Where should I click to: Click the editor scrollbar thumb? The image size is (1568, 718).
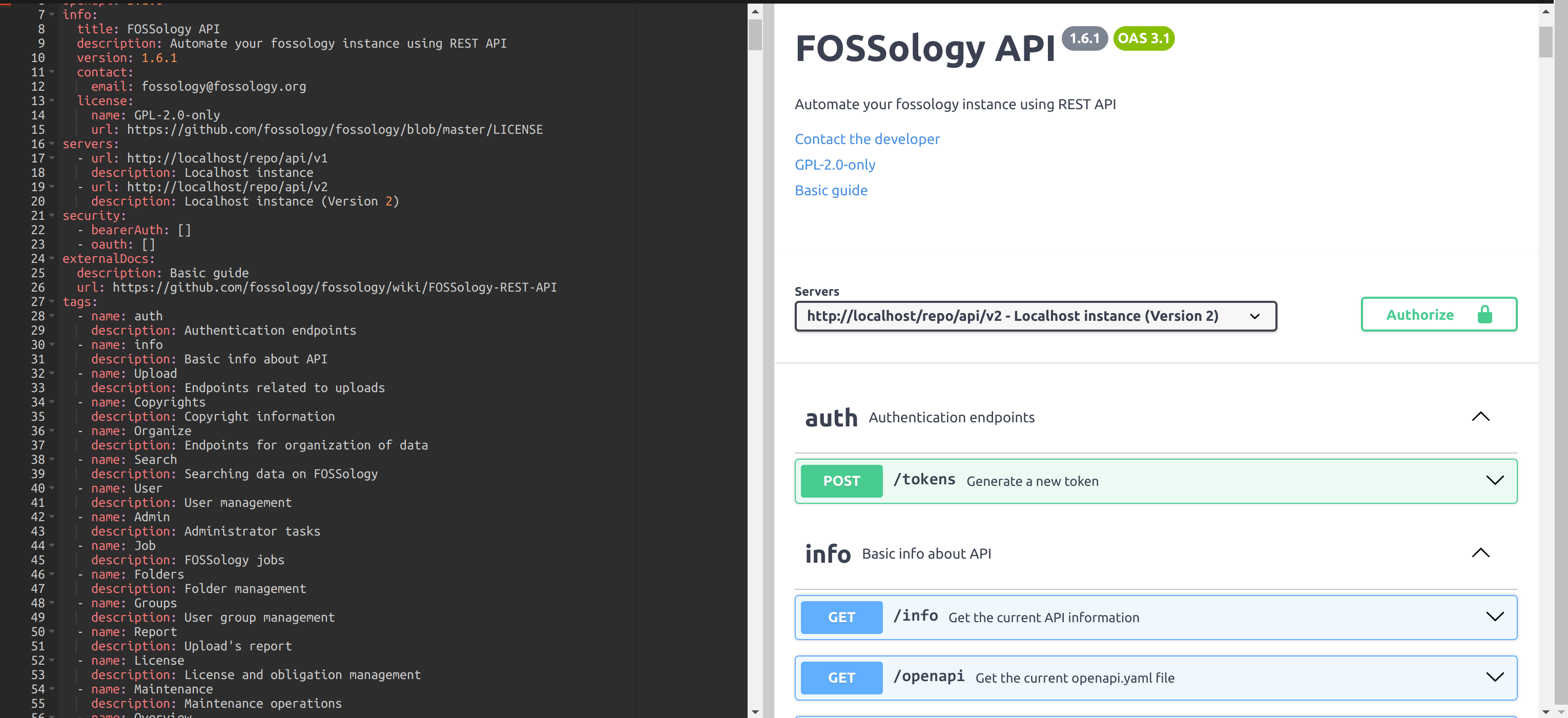pyautogui.click(x=755, y=35)
